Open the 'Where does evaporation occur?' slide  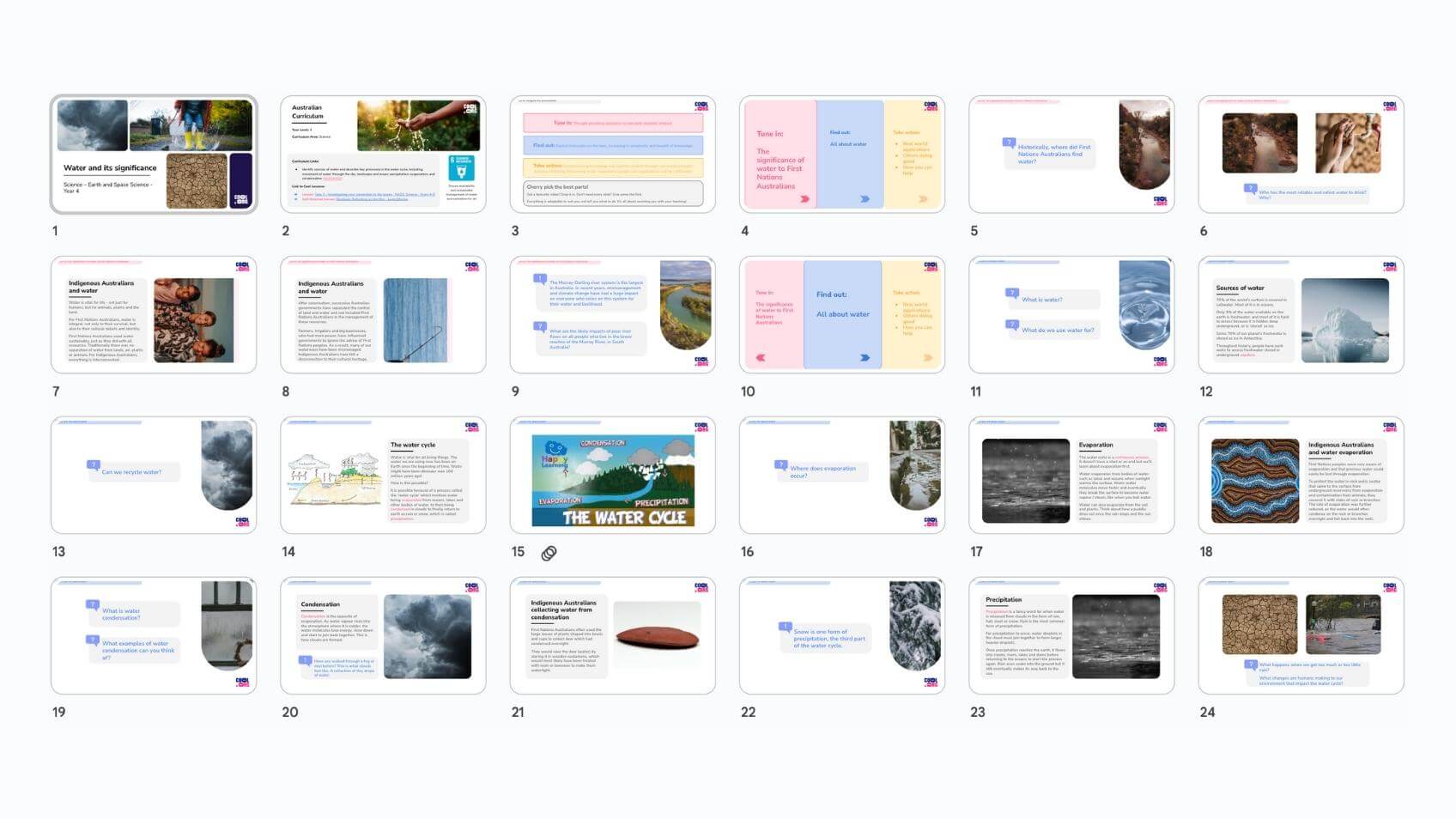pyautogui.click(x=842, y=476)
